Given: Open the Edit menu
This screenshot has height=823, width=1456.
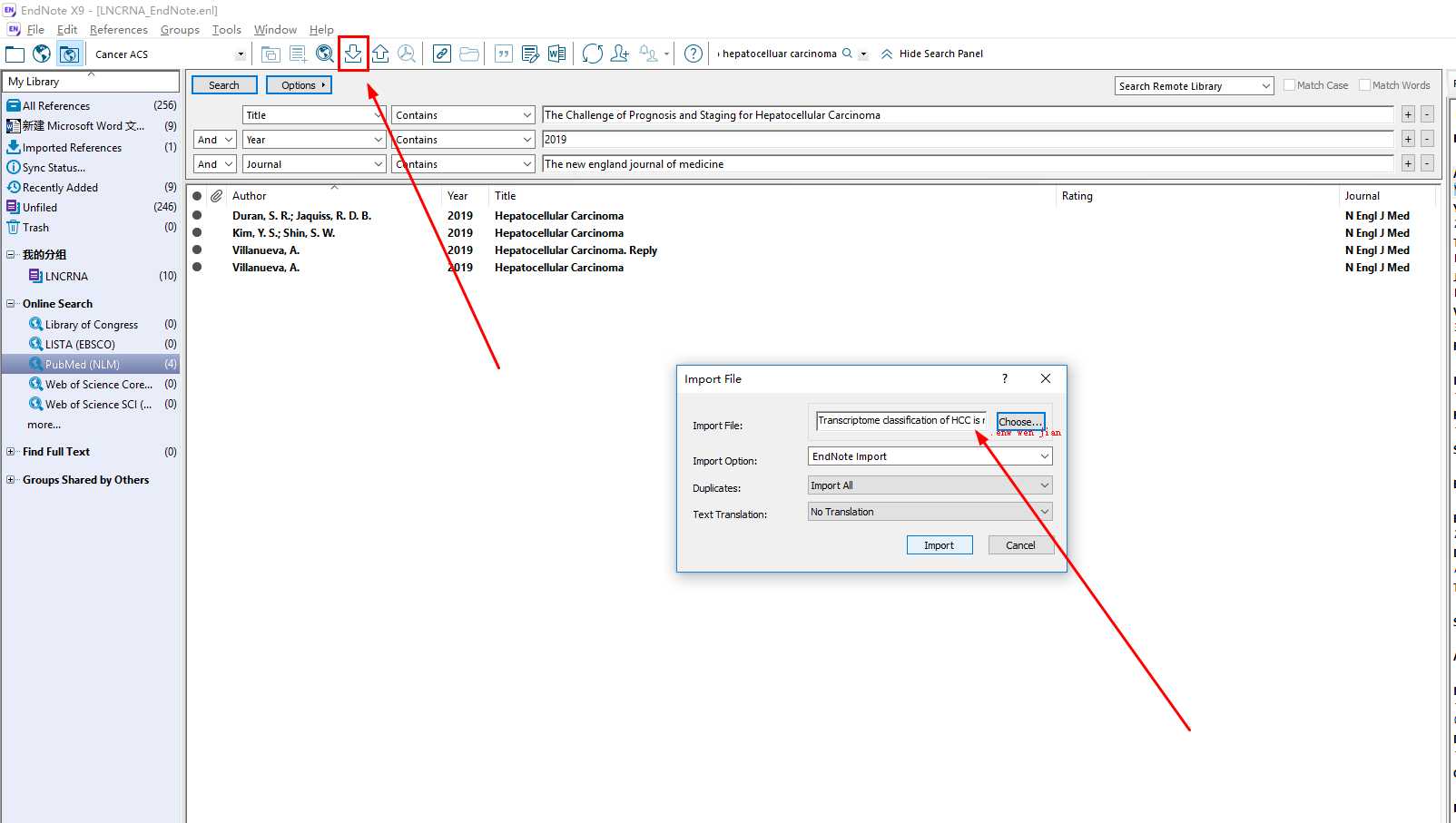Looking at the screenshot, I should (67, 30).
